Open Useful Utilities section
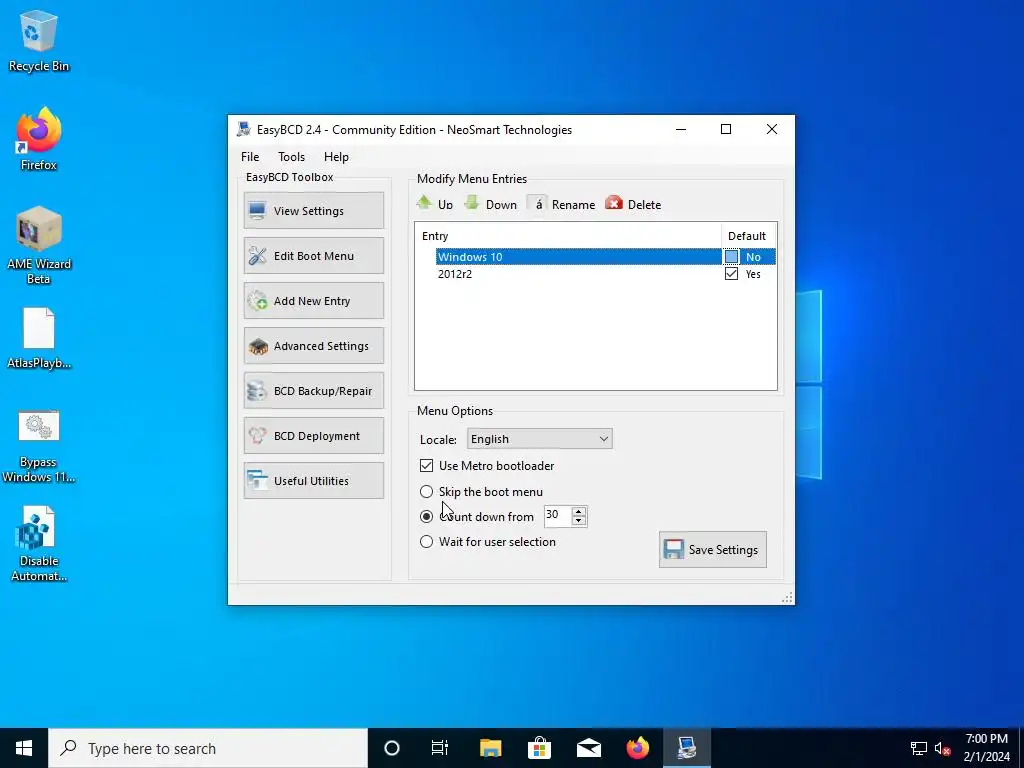1024x768 pixels. click(x=313, y=481)
